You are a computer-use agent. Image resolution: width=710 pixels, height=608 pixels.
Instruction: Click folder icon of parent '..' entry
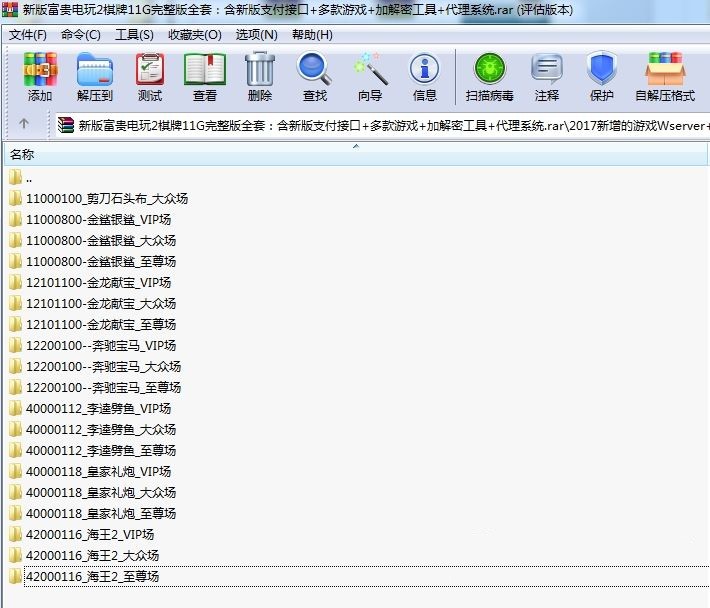point(15,177)
